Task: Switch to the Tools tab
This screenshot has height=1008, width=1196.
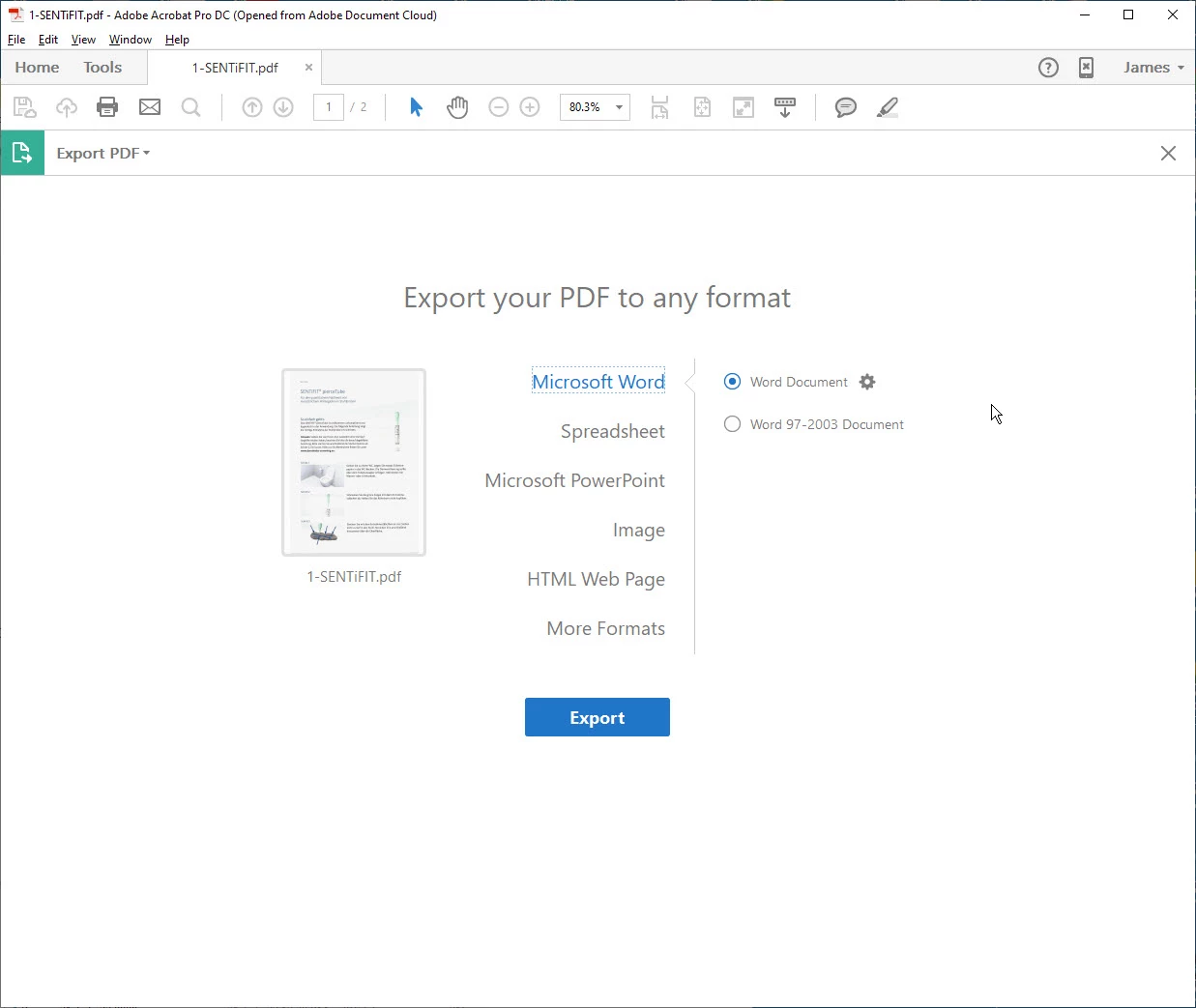Action: pyautogui.click(x=102, y=68)
